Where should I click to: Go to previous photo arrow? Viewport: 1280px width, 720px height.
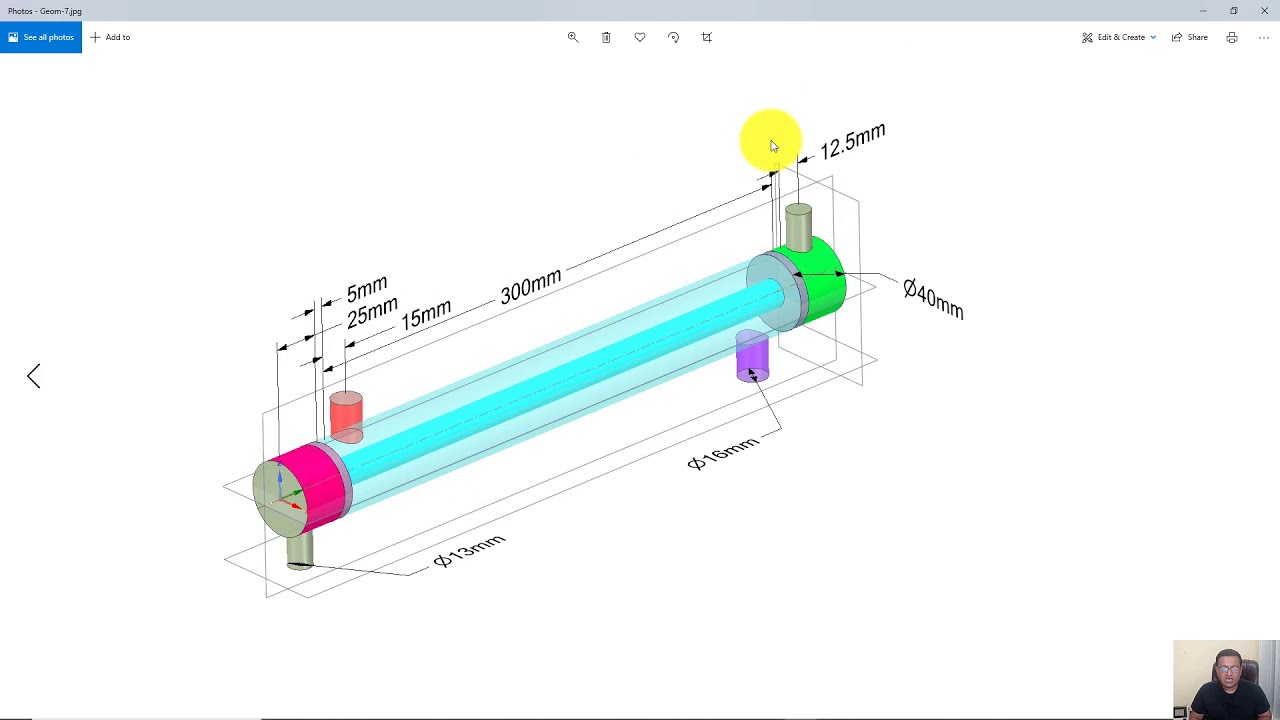coord(34,376)
